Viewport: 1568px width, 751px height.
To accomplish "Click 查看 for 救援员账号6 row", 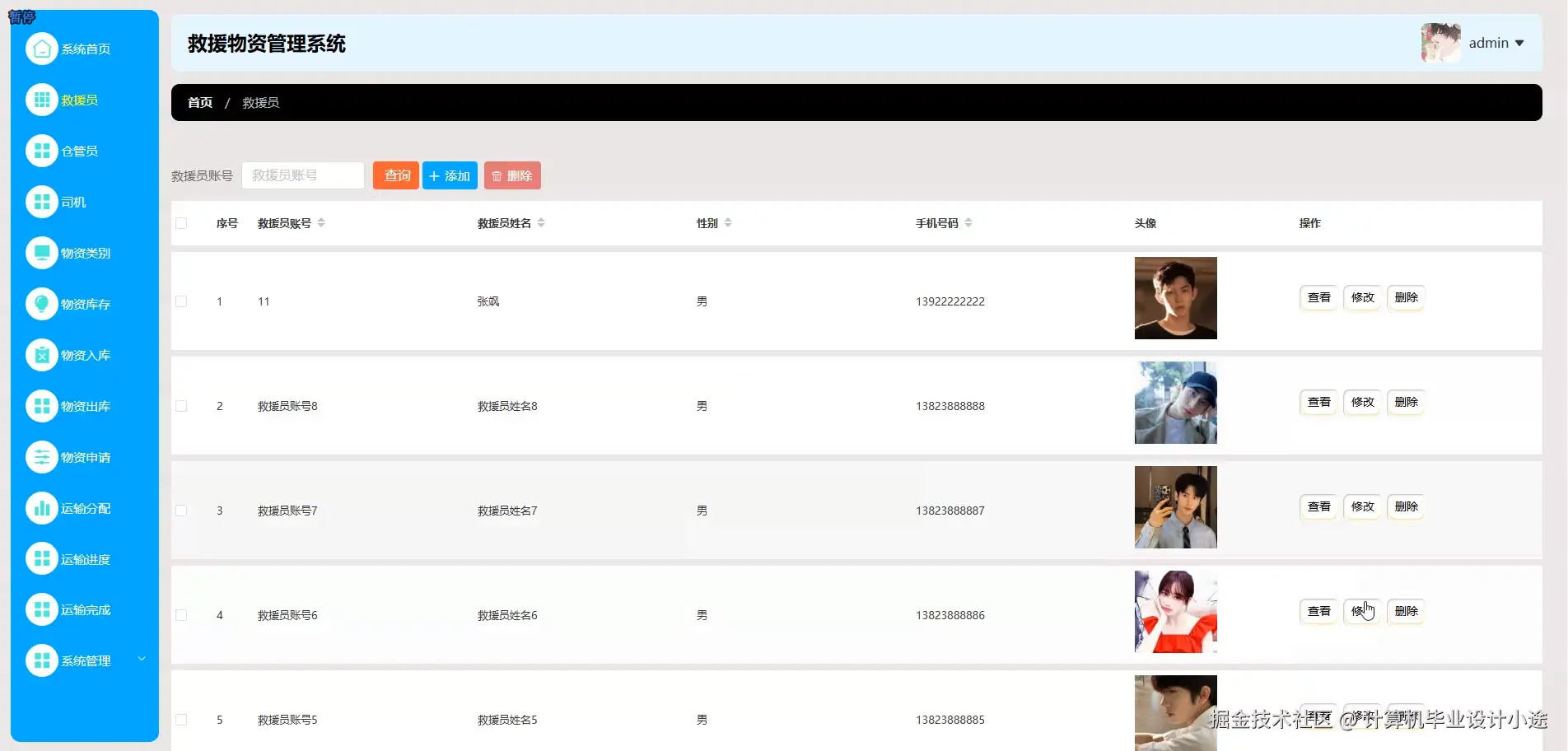I will [x=1318, y=611].
